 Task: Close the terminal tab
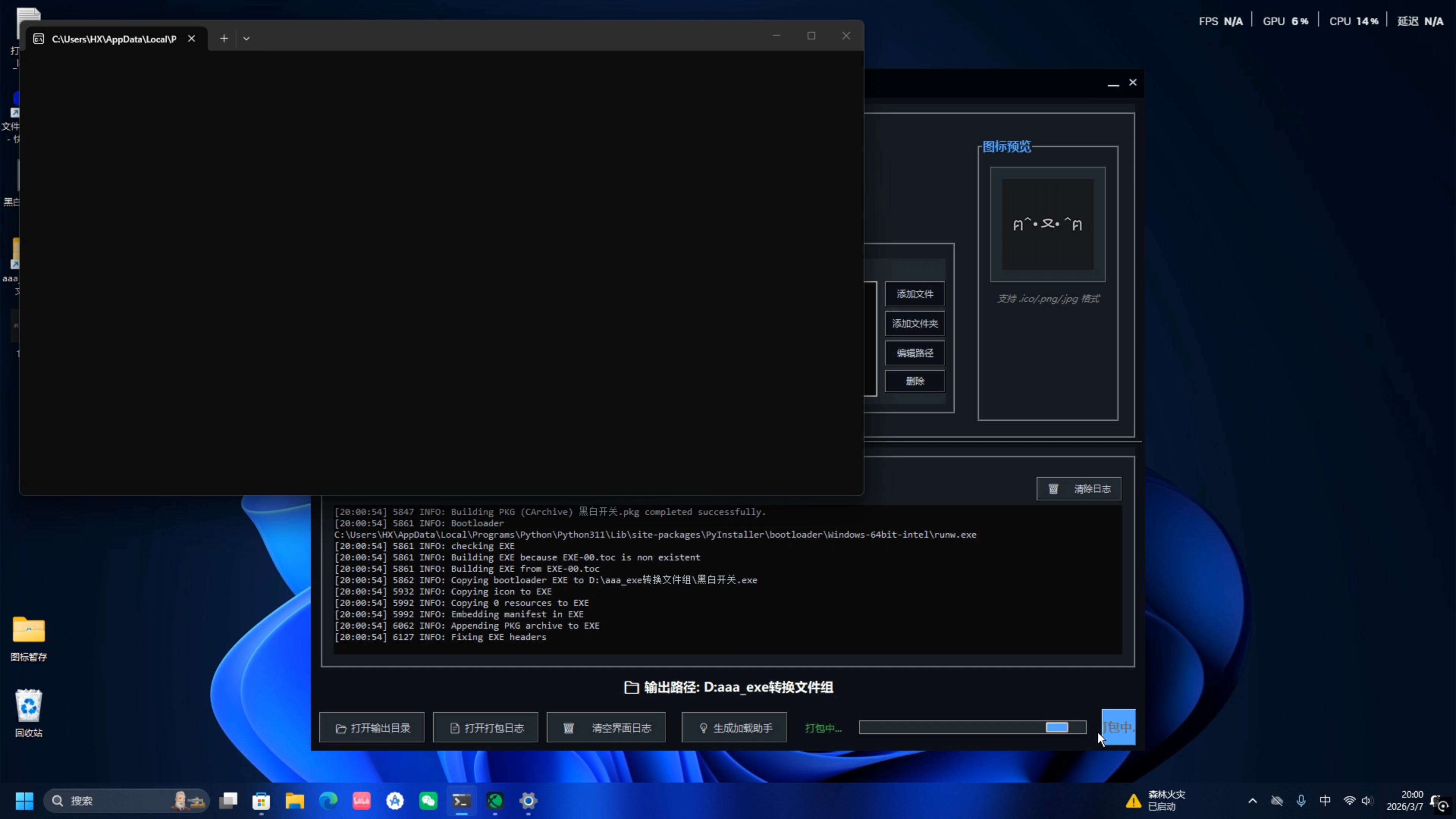coord(191,38)
